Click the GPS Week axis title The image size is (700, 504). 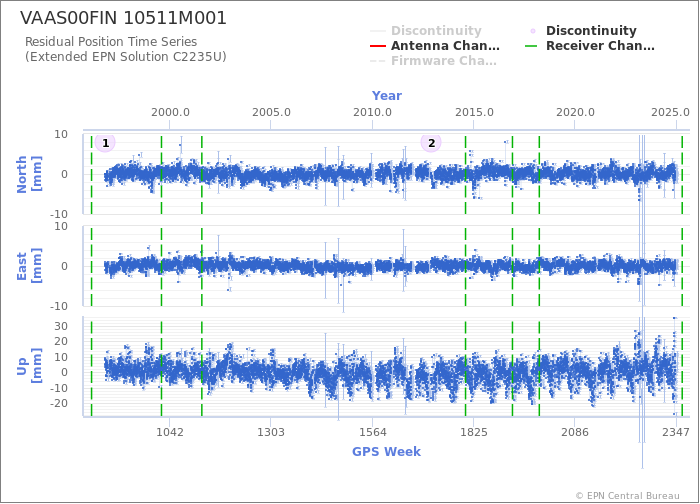click(386, 451)
